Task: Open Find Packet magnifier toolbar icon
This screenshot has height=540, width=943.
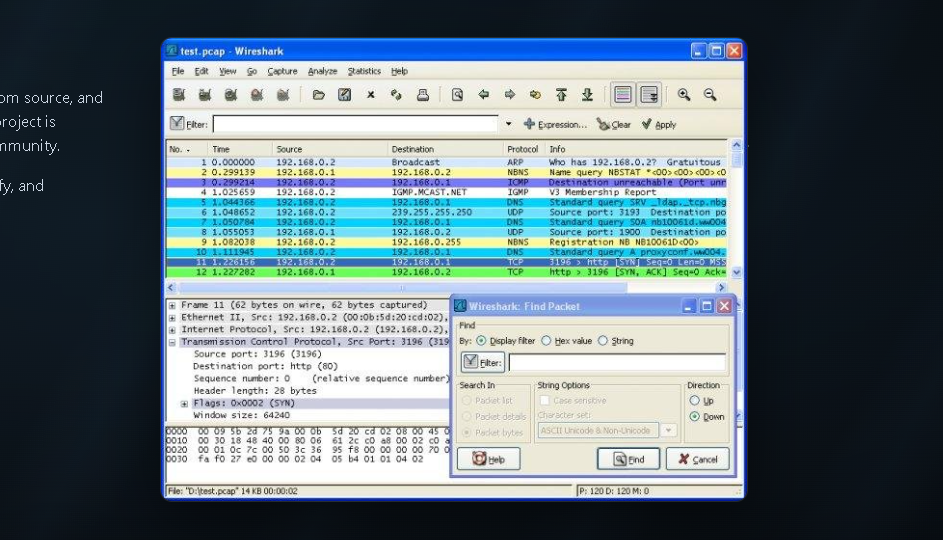Action: click(x=457, y=94)
